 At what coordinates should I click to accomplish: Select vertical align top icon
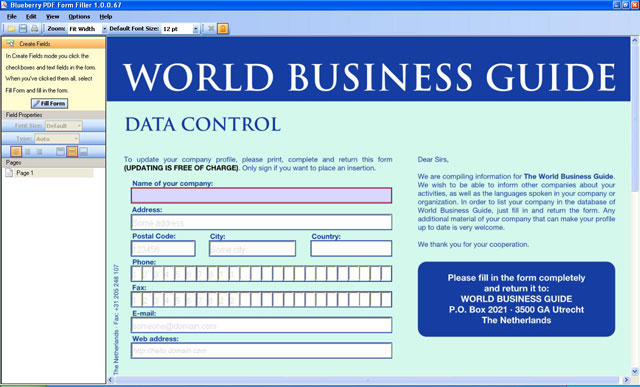[60, 152]
